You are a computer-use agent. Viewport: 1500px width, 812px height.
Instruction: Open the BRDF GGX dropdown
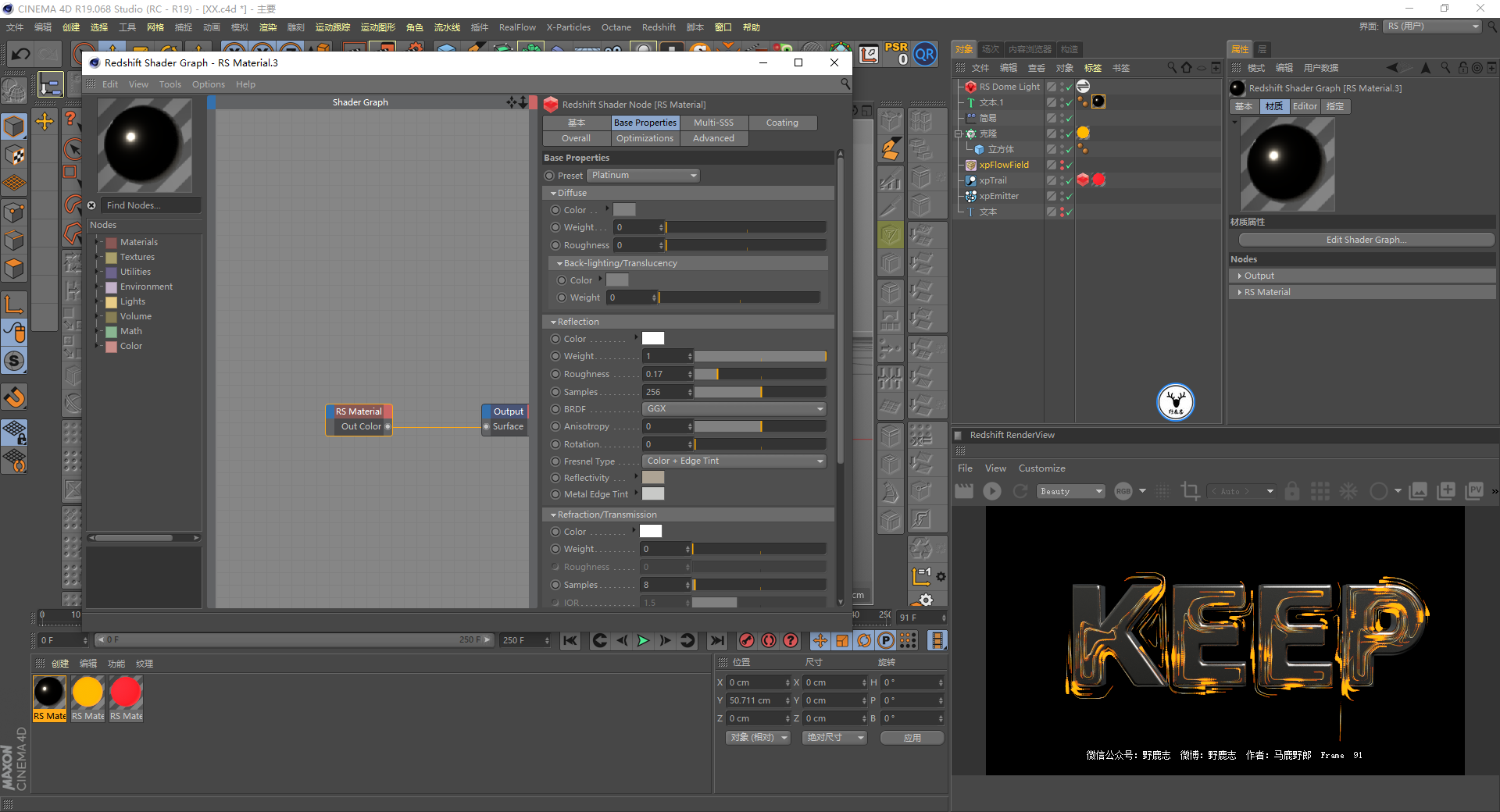pos(734,409)
